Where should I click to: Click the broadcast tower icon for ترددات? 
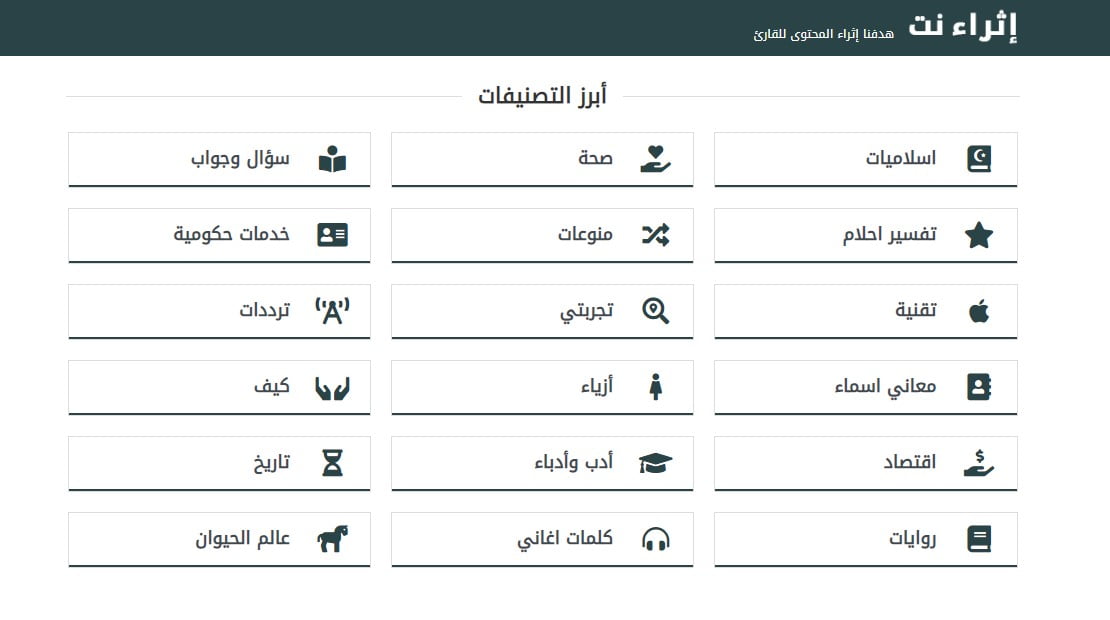pos(332,311)
